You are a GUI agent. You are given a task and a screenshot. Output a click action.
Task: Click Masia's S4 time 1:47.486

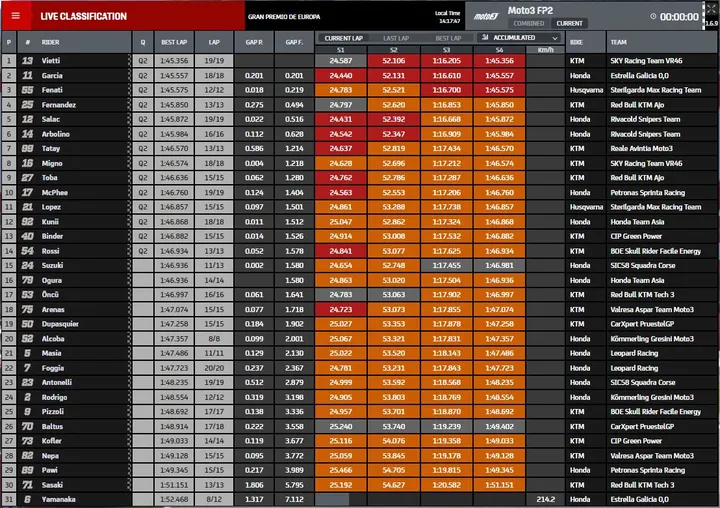500,353
